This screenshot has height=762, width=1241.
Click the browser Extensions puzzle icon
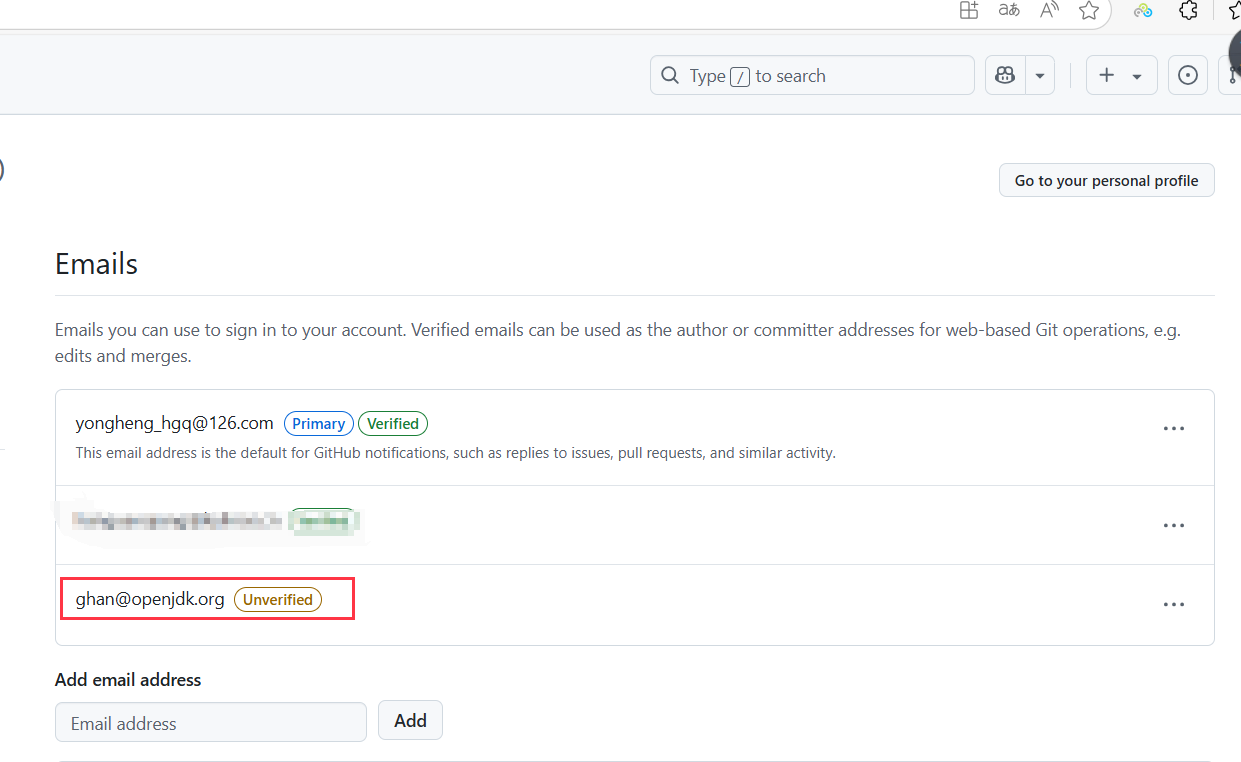point(1188,11)
